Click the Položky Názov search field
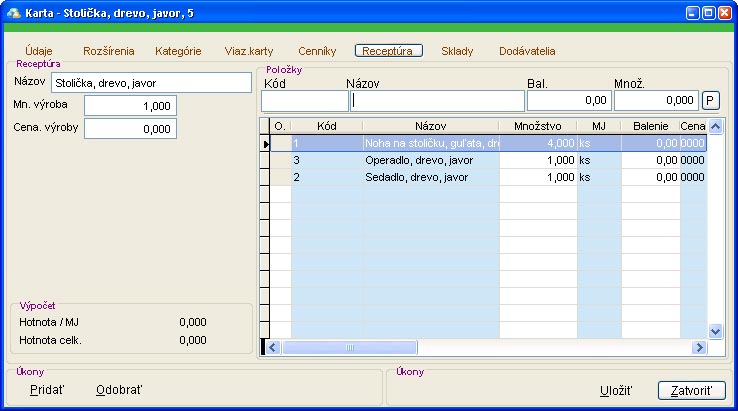This screenshot has height=411, width=738. tap(437, 101)
